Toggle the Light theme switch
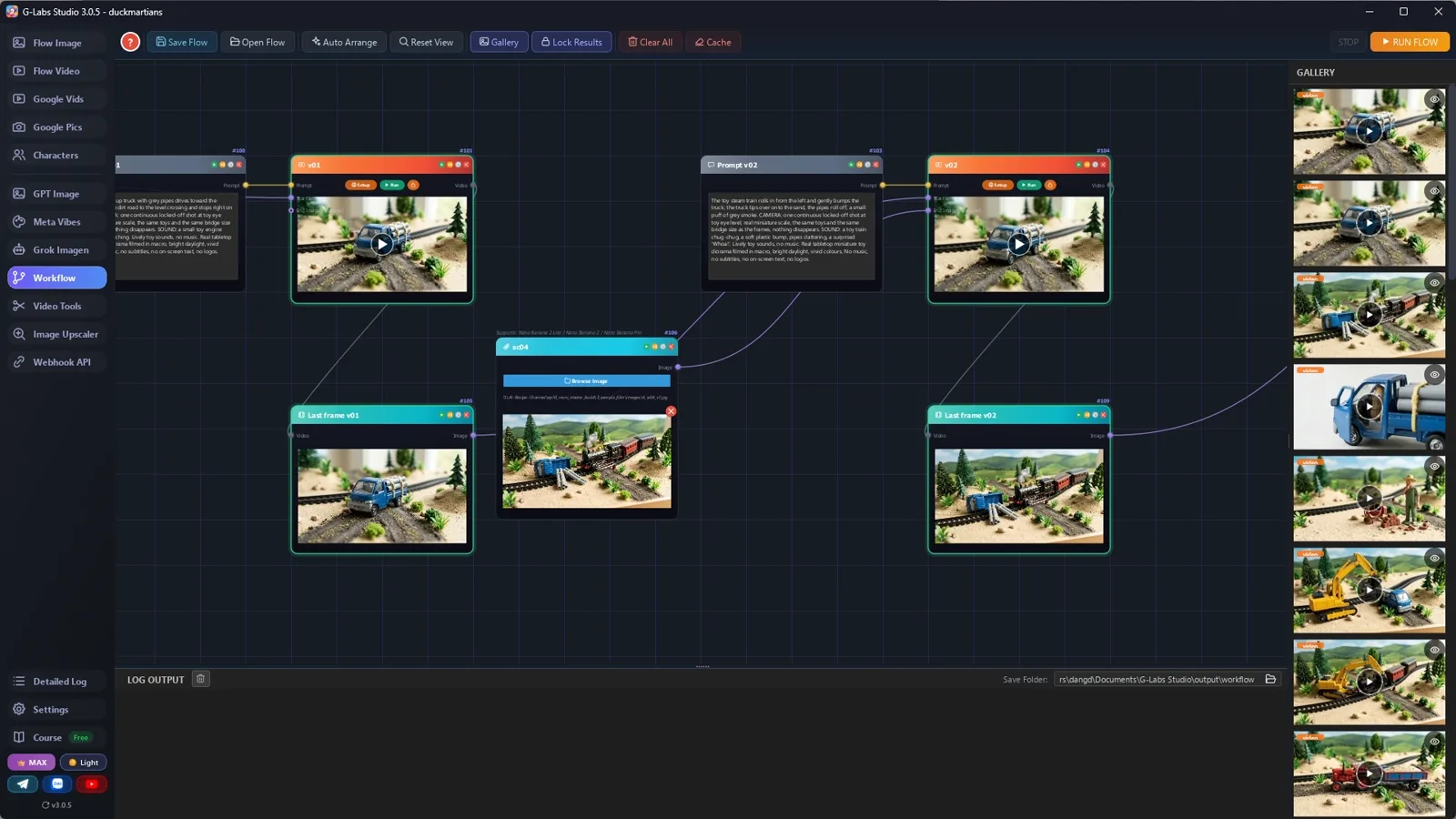 pos(83,763)
